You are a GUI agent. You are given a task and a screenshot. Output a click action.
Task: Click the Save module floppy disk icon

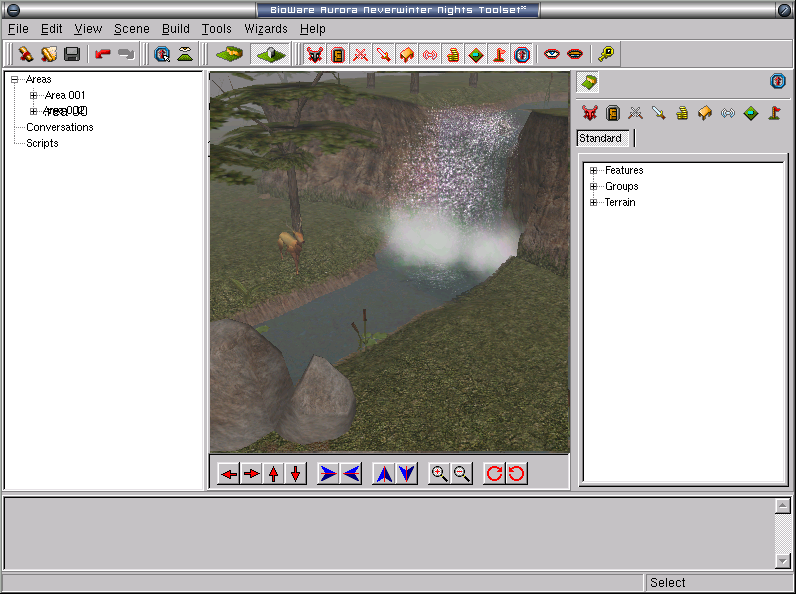tap(72, 54)
